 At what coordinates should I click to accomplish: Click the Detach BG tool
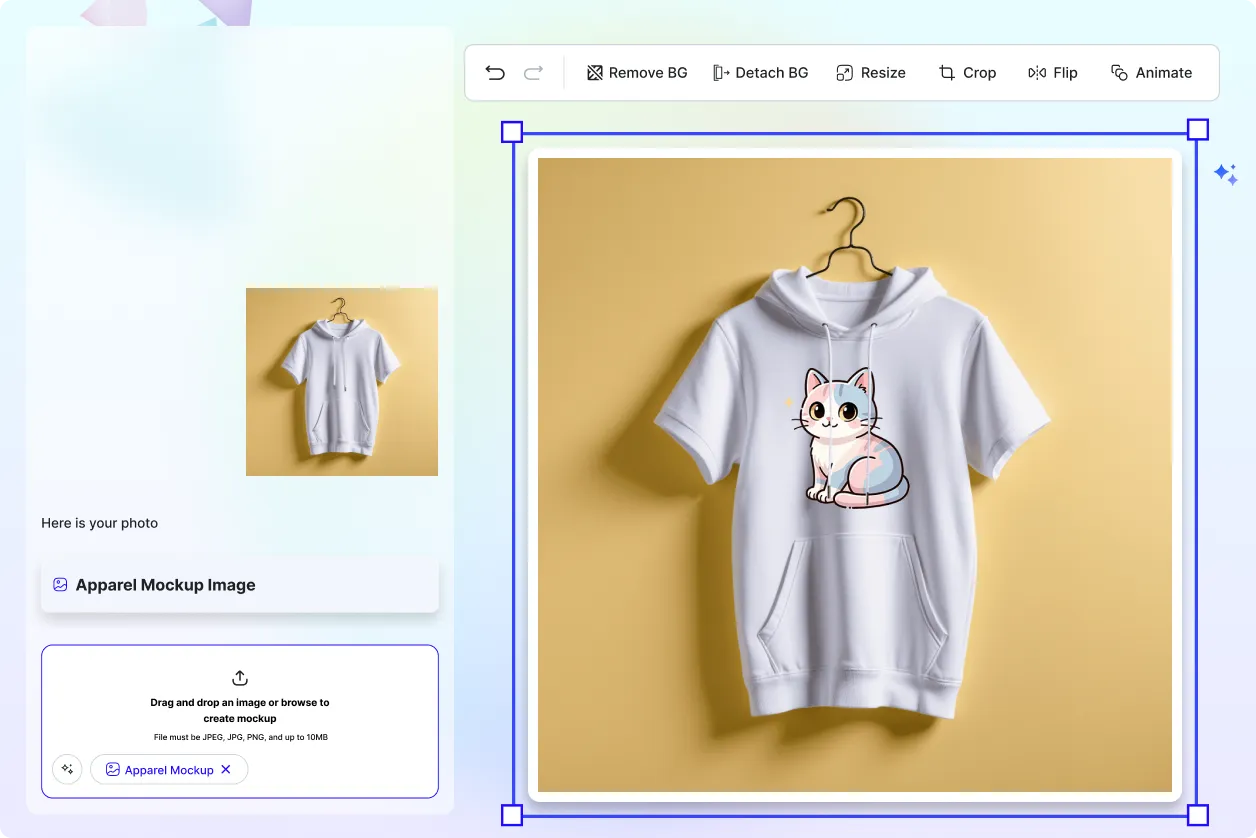click(761, 72)
